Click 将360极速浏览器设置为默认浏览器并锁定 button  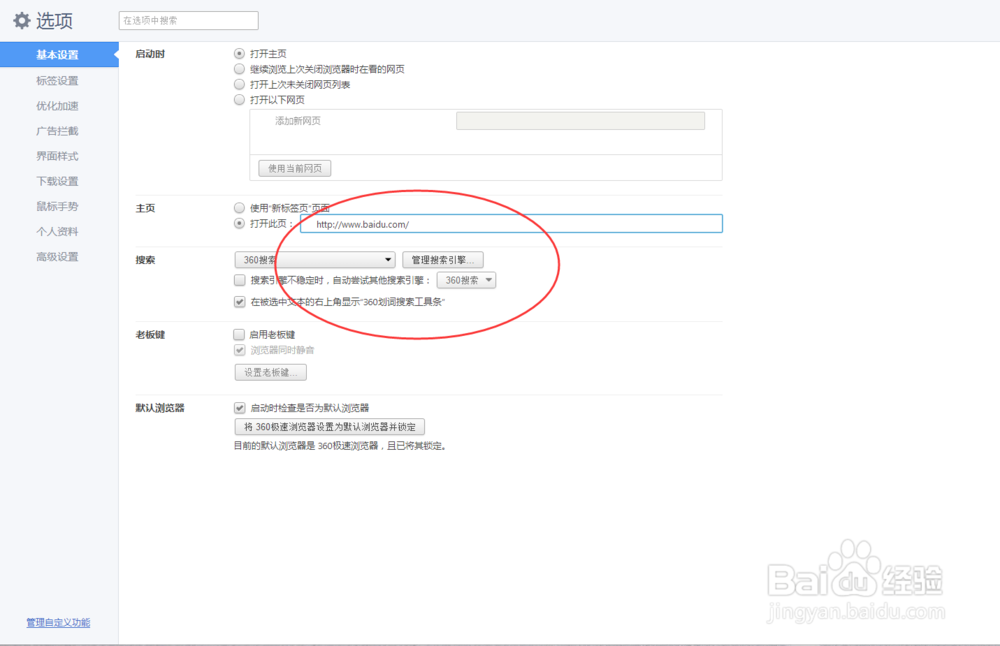[328, 426]
